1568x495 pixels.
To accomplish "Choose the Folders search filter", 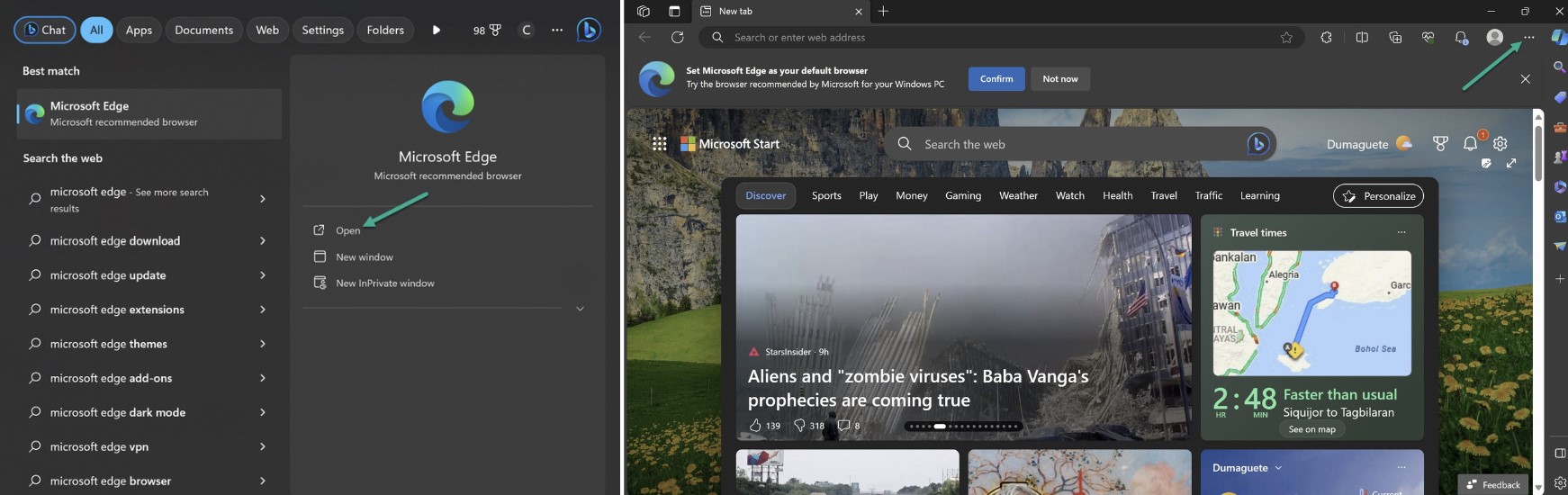I will point(385,30).
